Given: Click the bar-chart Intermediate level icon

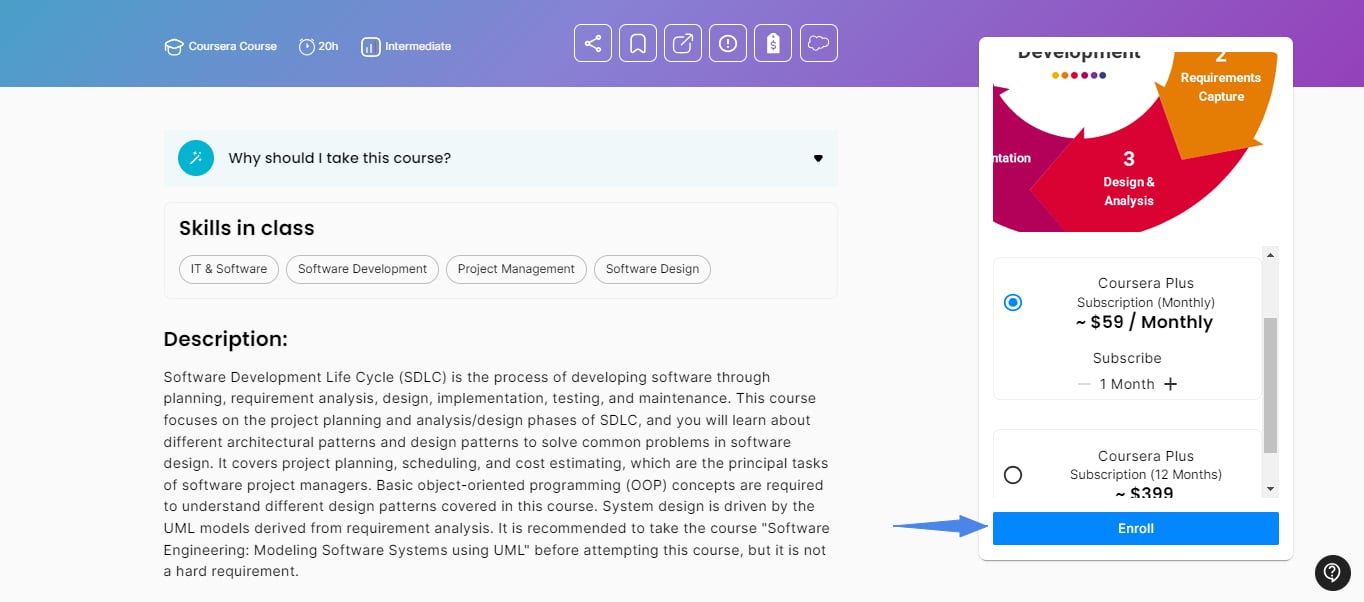Looking at the screenshot, I should 371,46.
